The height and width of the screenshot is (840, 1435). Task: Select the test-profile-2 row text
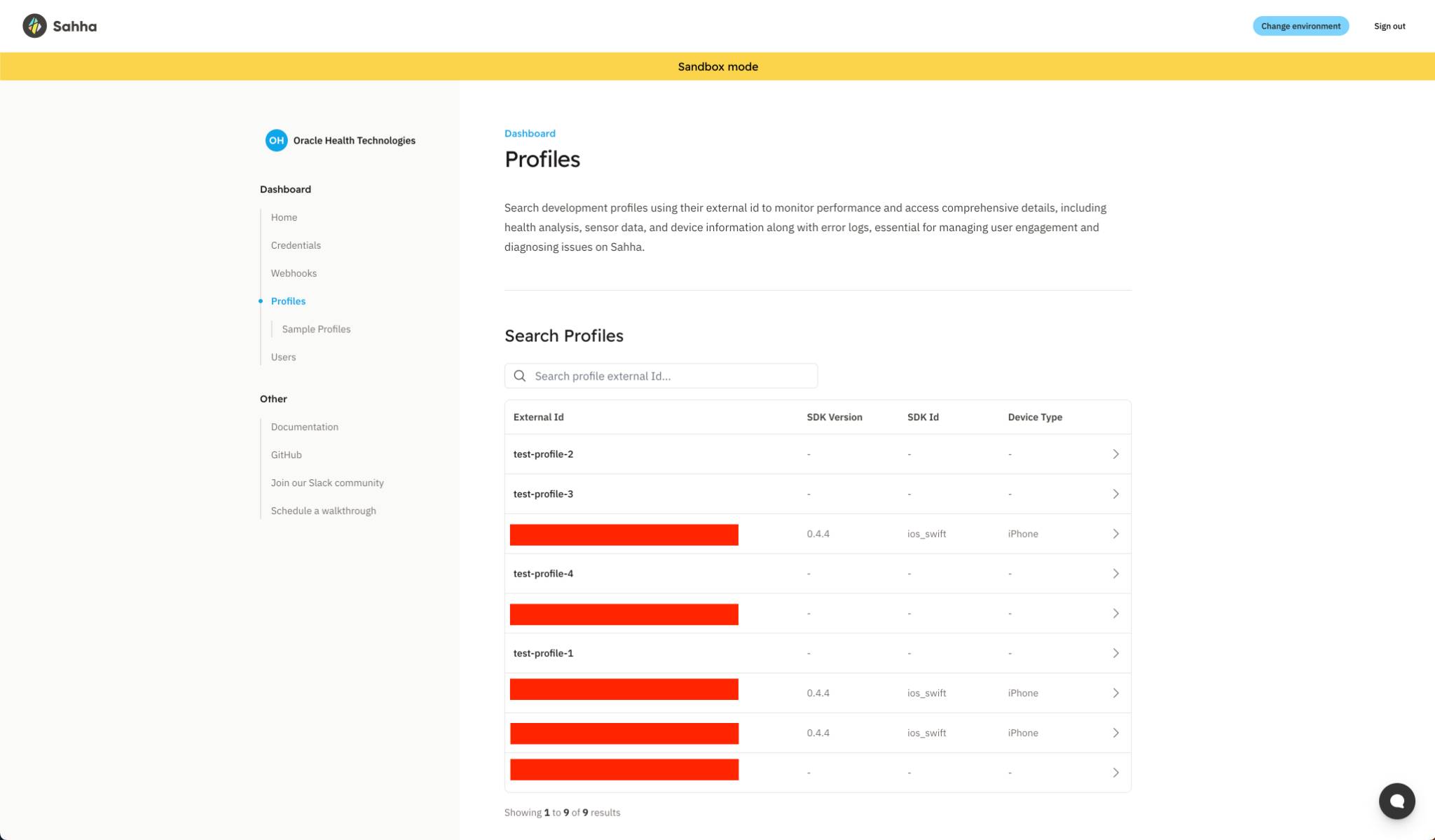543,454
